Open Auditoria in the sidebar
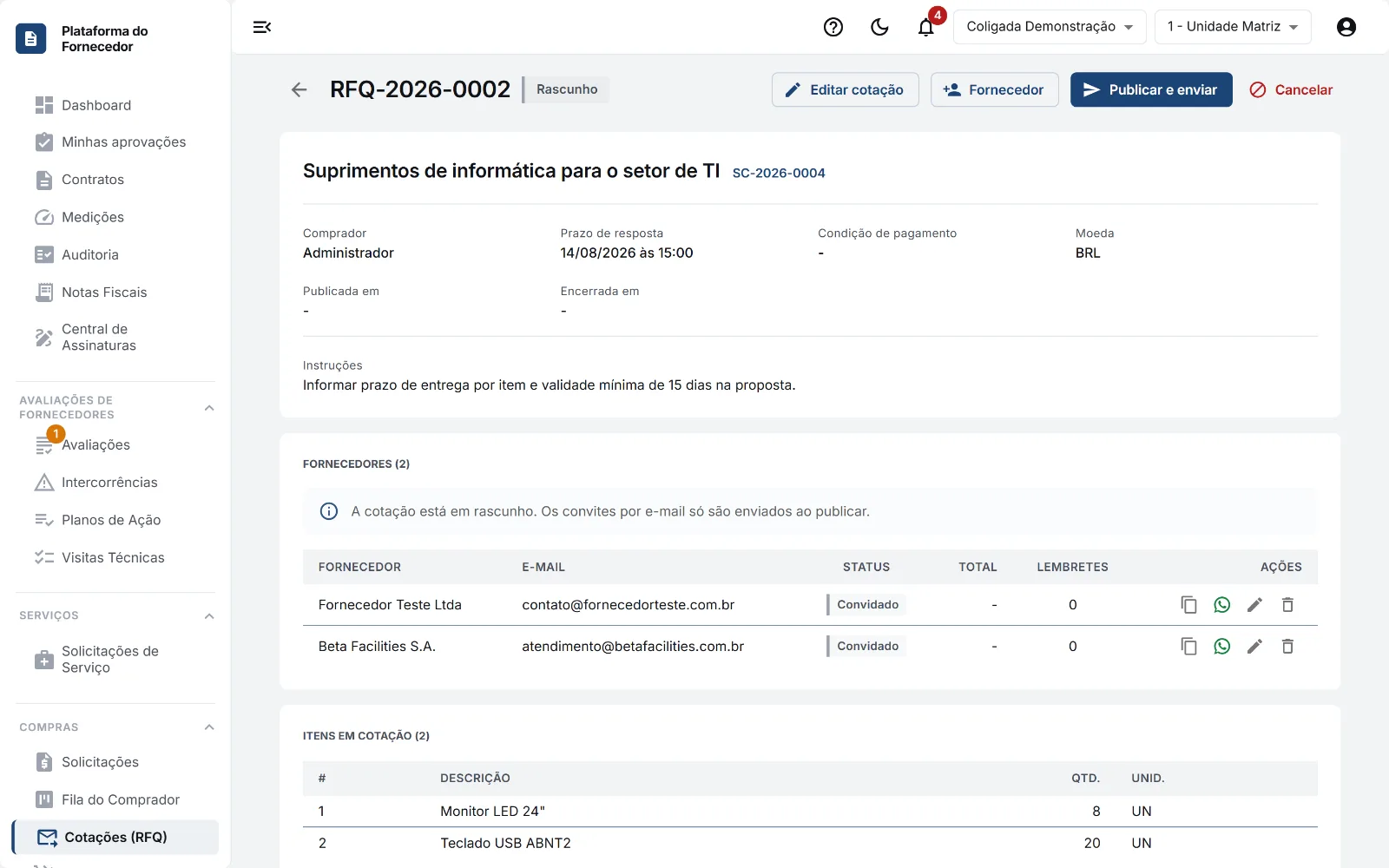This screenshot has width=1389, height=868. pos(115,255)
